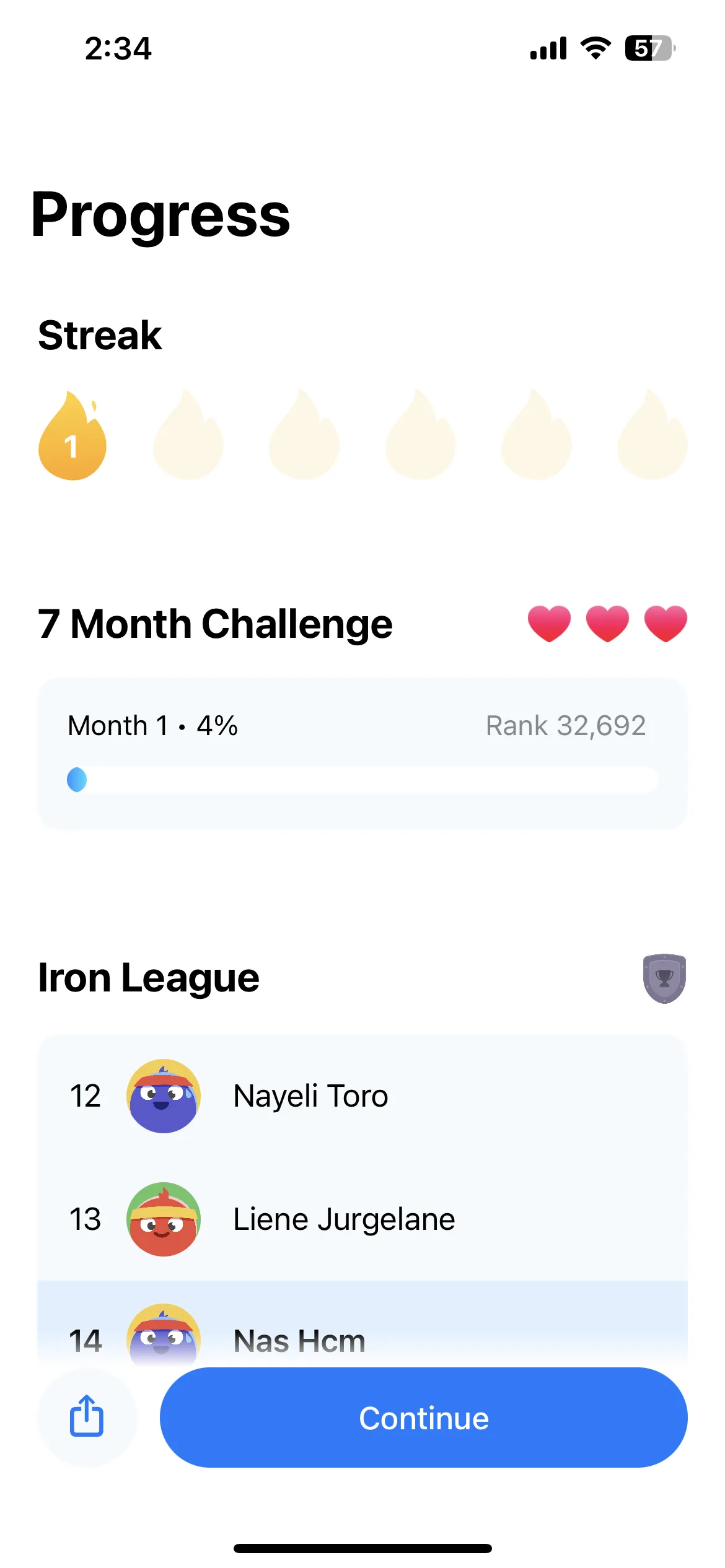Tap the Month 1 • 4% label
The image size is (725, 1568).
[153, 726]
